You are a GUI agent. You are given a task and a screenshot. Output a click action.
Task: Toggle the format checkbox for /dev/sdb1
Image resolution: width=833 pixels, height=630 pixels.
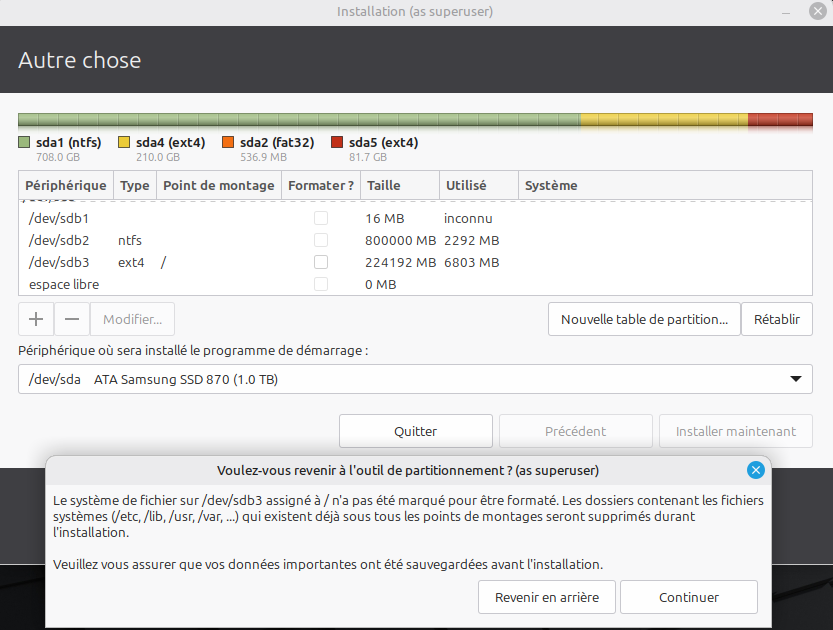pyautogui.click(x=321, y=218)
